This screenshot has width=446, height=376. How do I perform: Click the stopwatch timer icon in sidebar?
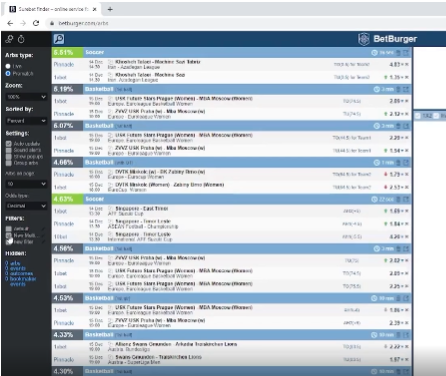point(21,39)
